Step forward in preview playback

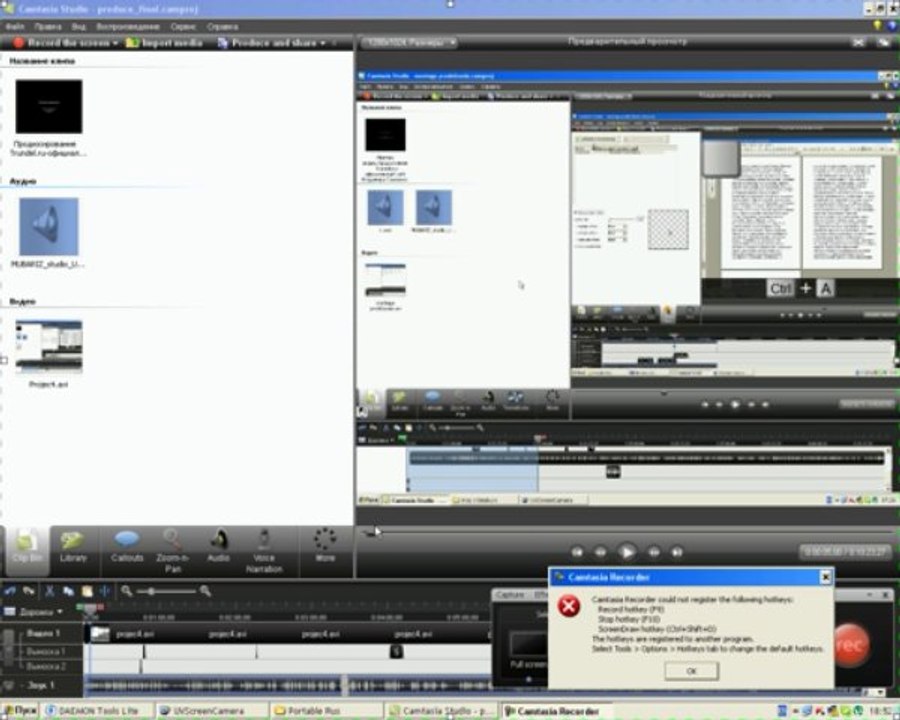(x=654, y=552)
